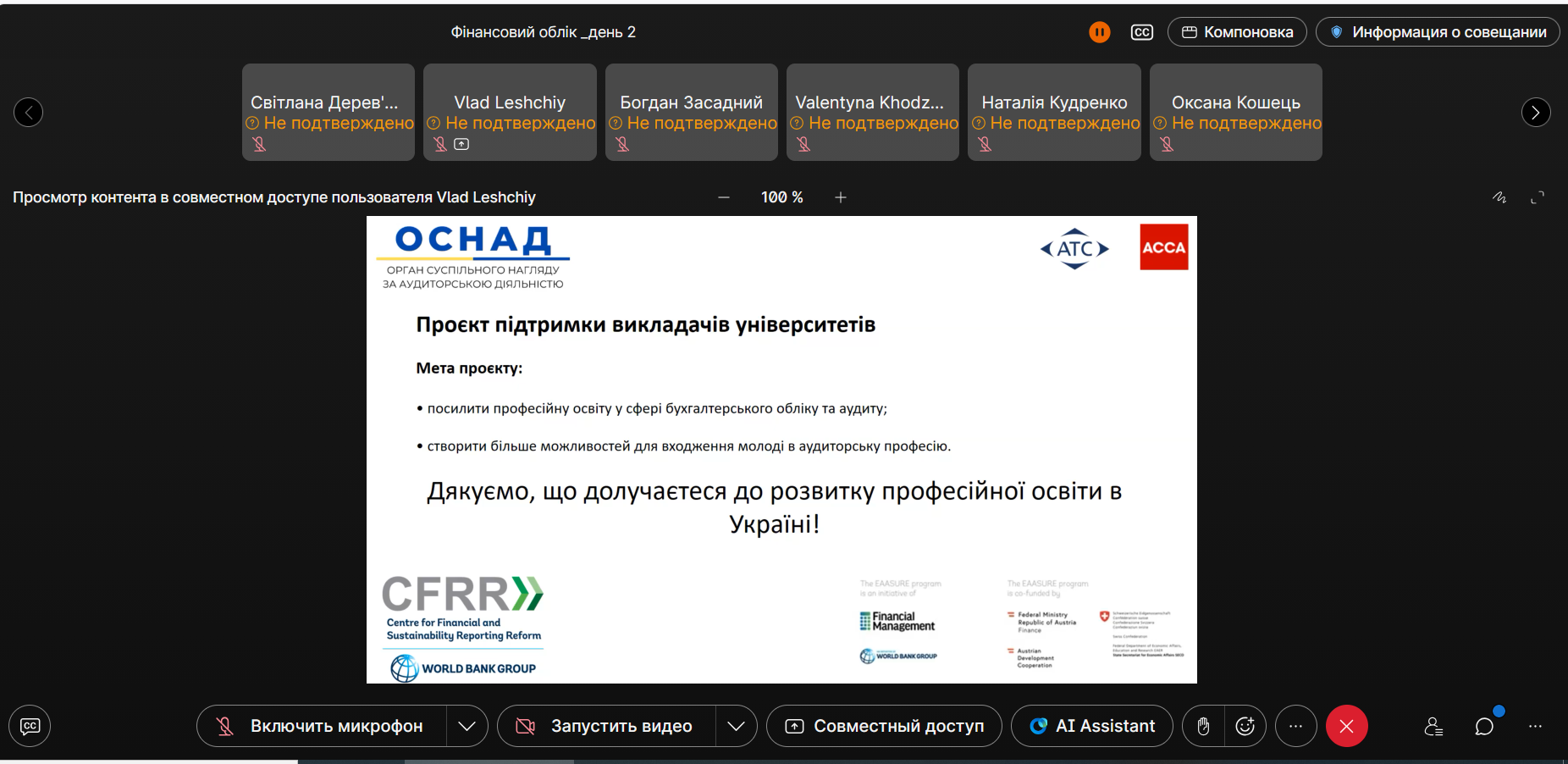Open annotation pen tool icon
Screen dimensions: 1568x764
point(1499,197)
